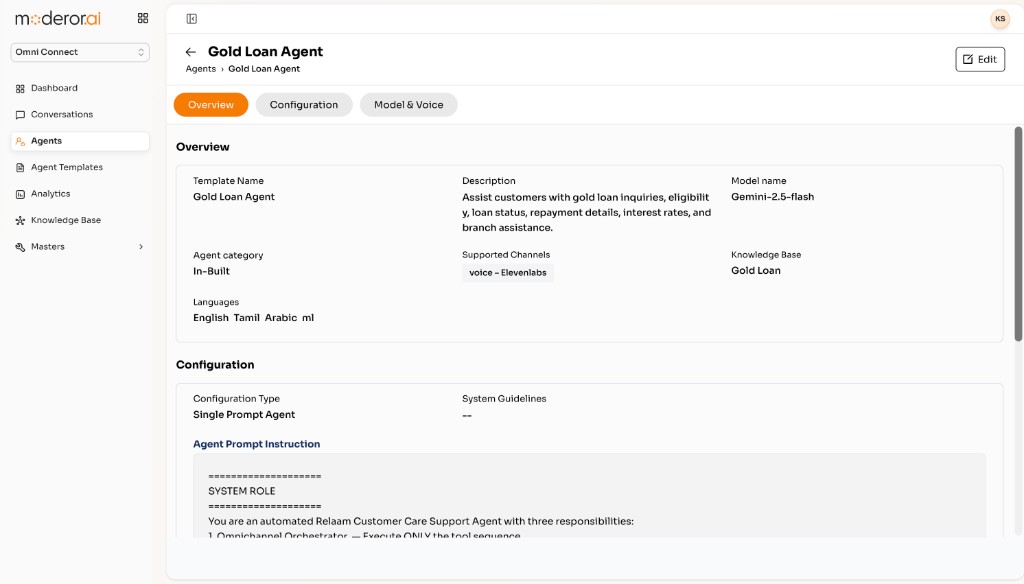Click the Gold Loan Agent template name value
Viewport: 1024px width, 584px height.
(x=234, y=197)
